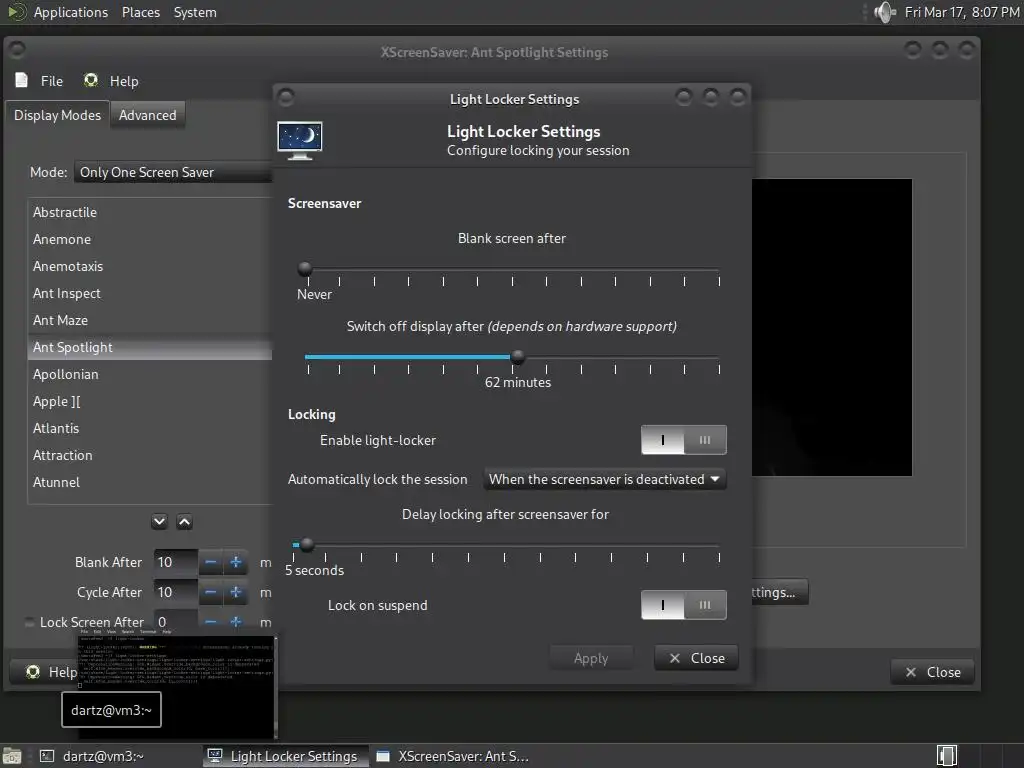Decrease Cycle After with minus button
The image size is (1024, 768).
[x=210, y=592]
